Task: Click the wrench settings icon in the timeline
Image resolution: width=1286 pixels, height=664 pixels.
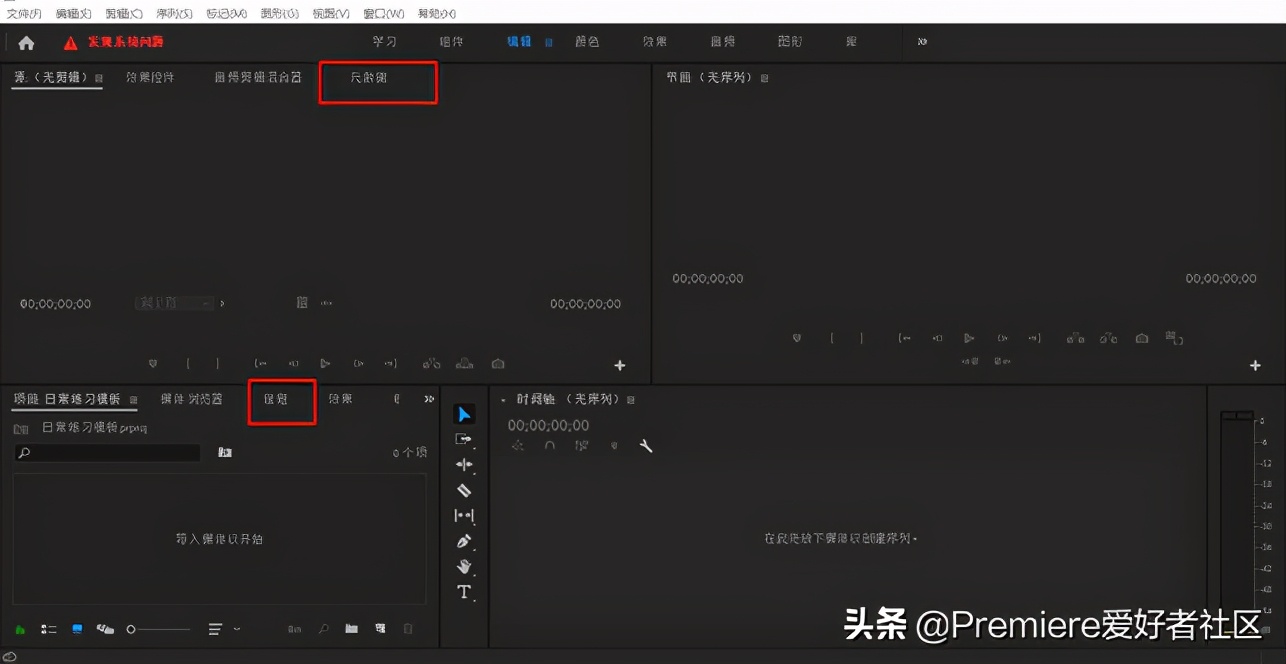Action: click(x=646, y=446)
